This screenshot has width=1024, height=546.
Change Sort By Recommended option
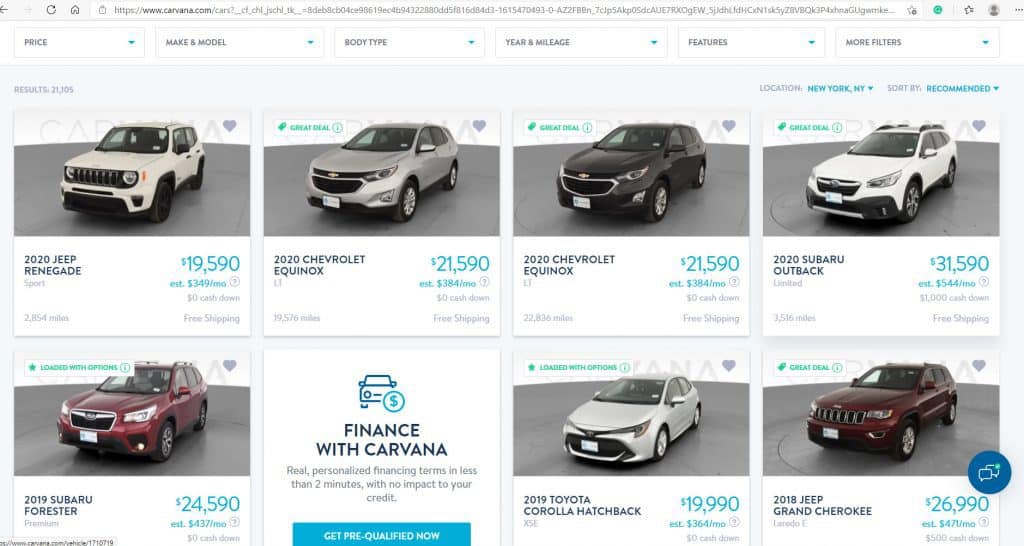(x=962, y=89)
